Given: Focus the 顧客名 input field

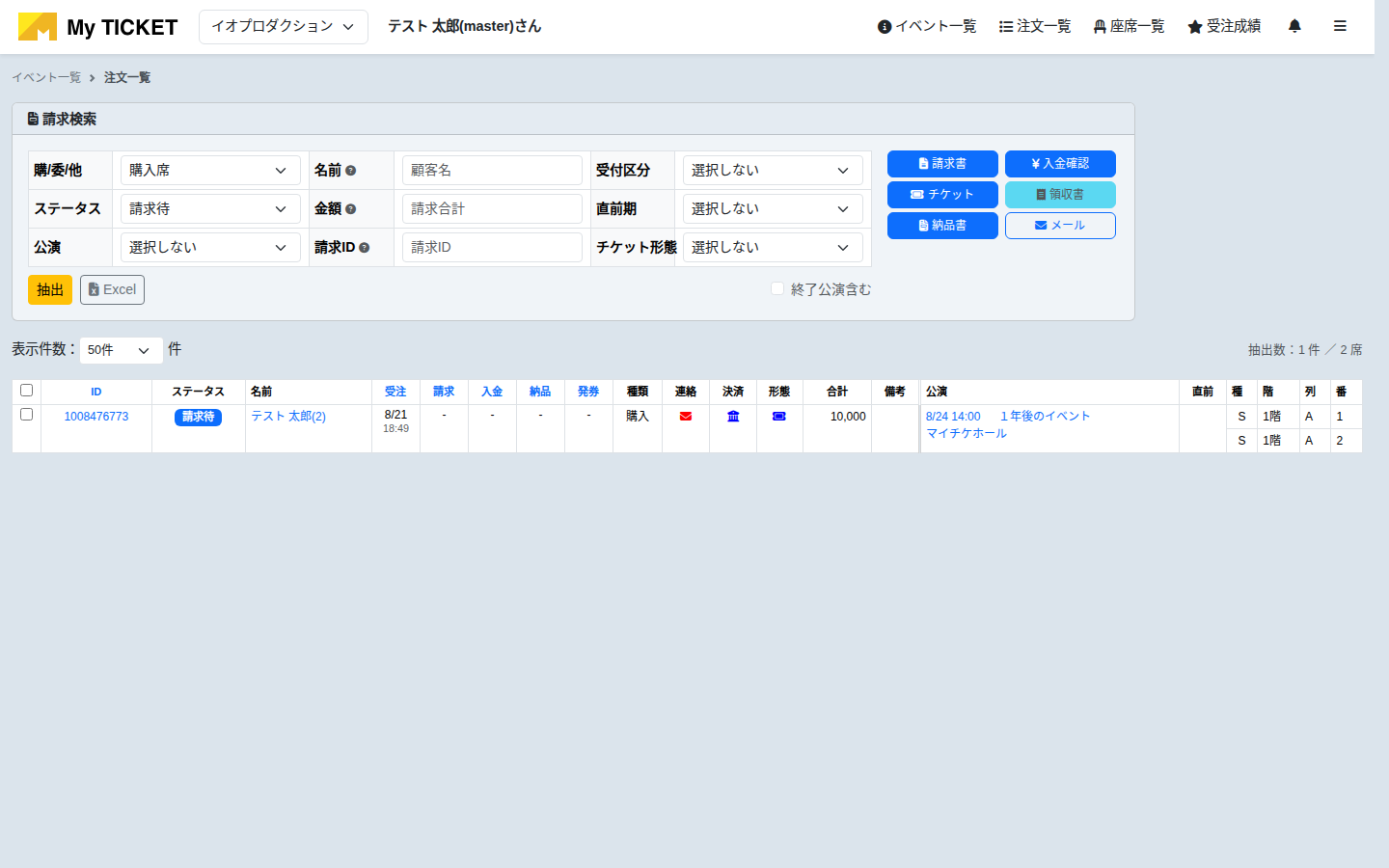Looking at the screenshot, I should [492, 170].
